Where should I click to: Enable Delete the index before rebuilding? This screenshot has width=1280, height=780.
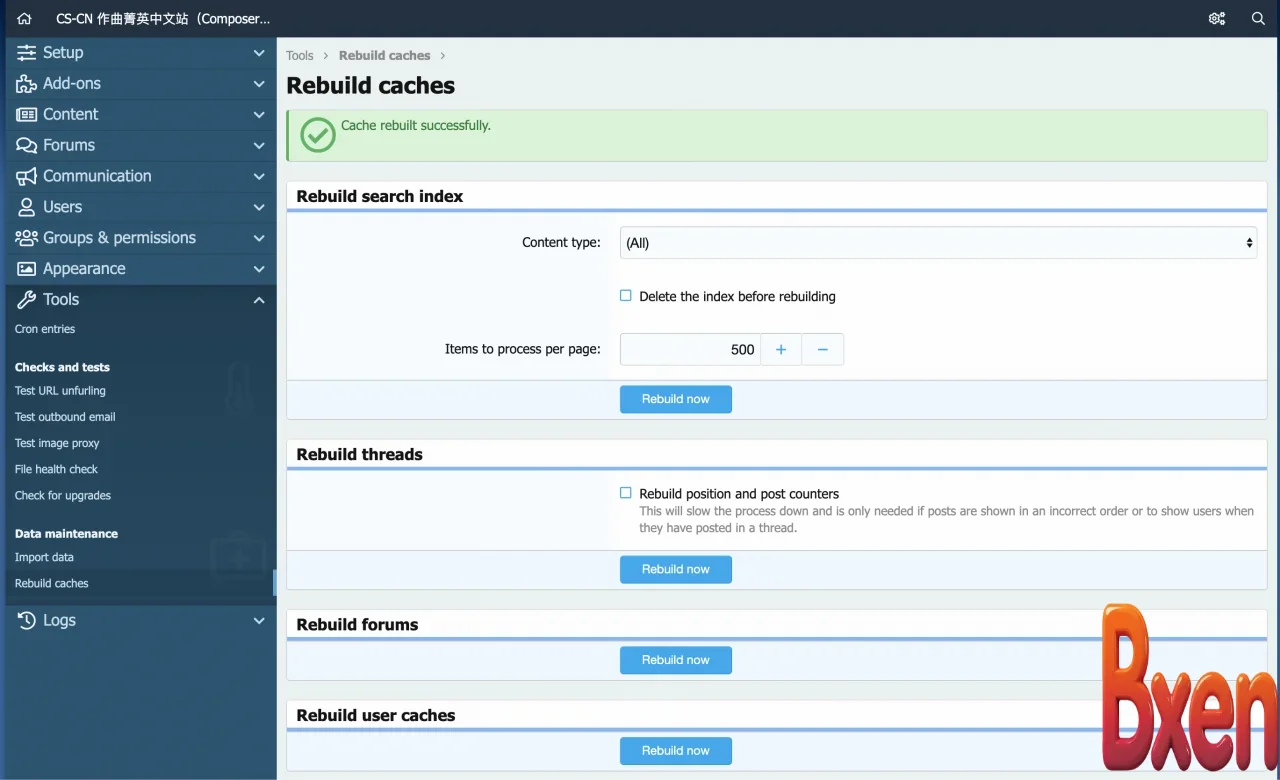[x=626, y=296]
